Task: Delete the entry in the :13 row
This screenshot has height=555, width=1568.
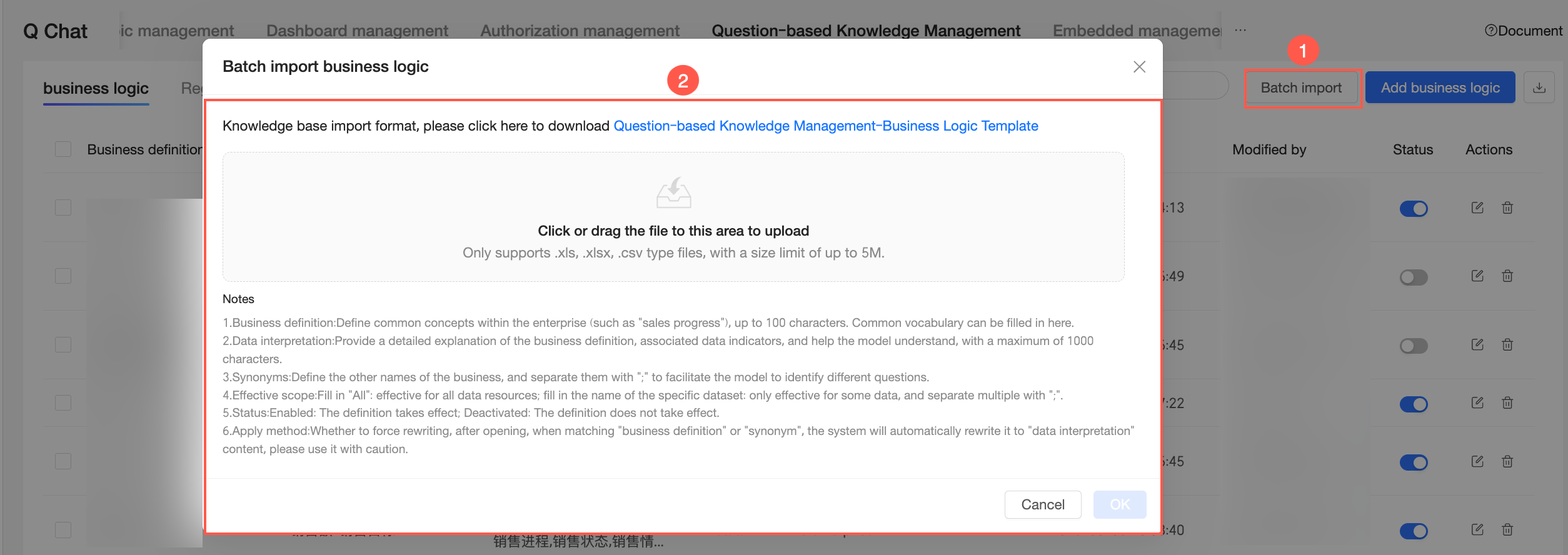Action: [x=1507, y=207]
